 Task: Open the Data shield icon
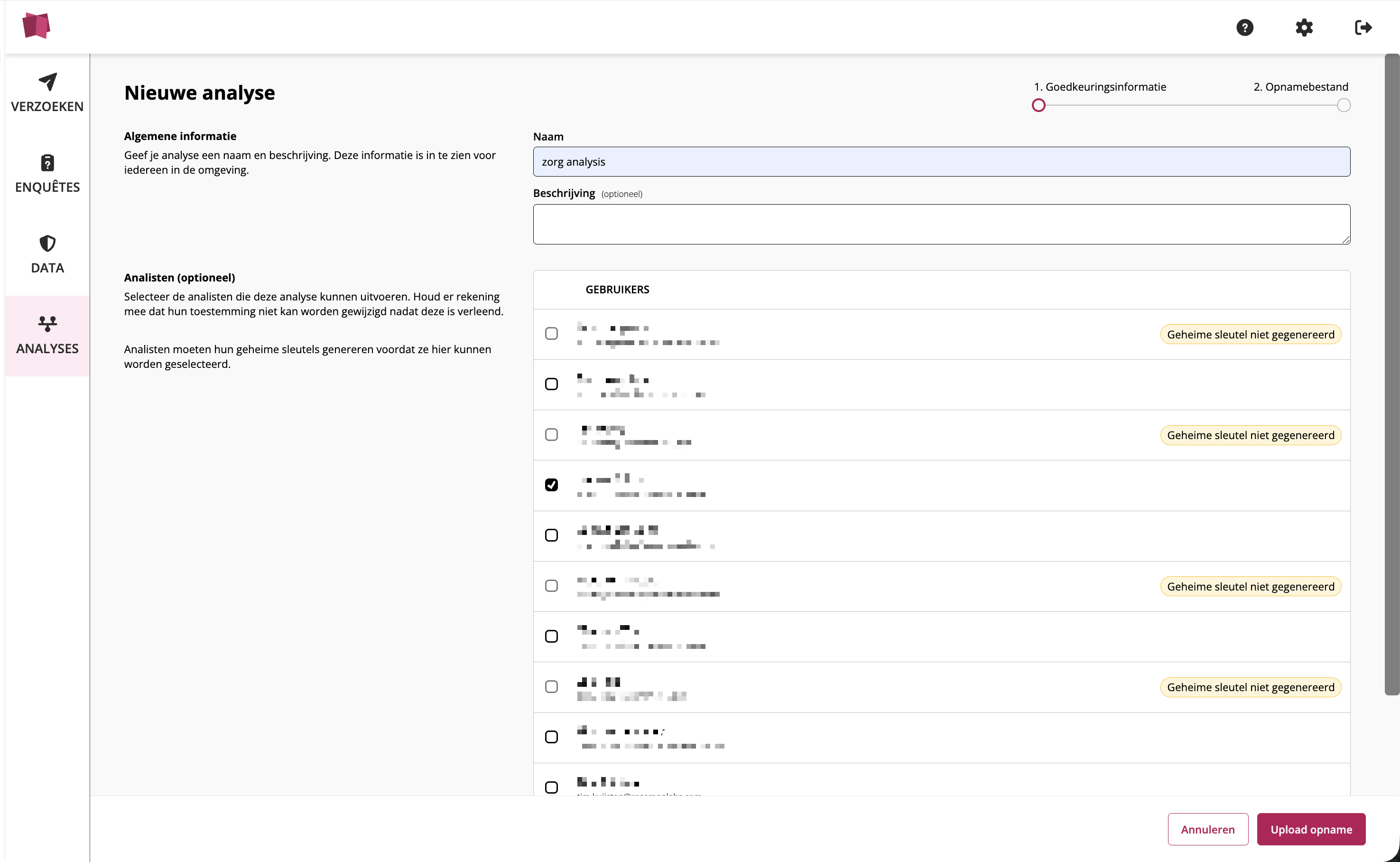tap(47, 244)
